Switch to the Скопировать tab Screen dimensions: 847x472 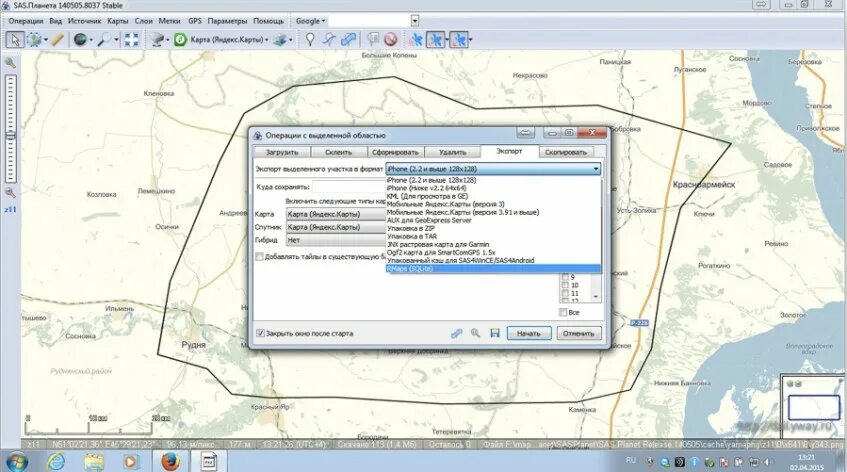point(566,152)
